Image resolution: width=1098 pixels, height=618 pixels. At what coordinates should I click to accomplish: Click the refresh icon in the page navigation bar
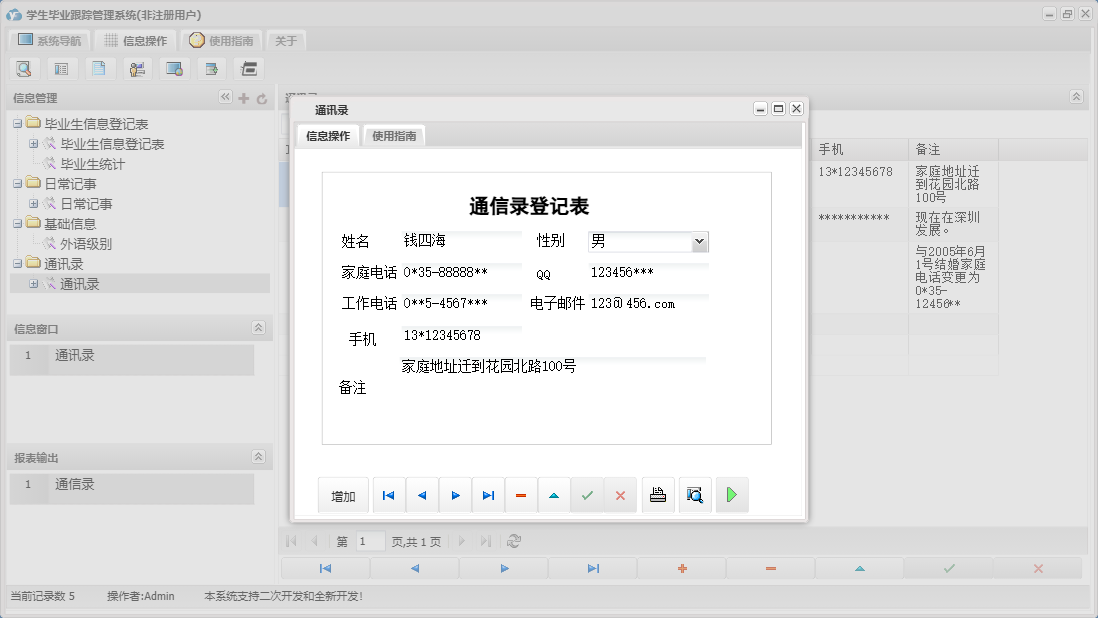pyautogui.click(x=514, y=540)
